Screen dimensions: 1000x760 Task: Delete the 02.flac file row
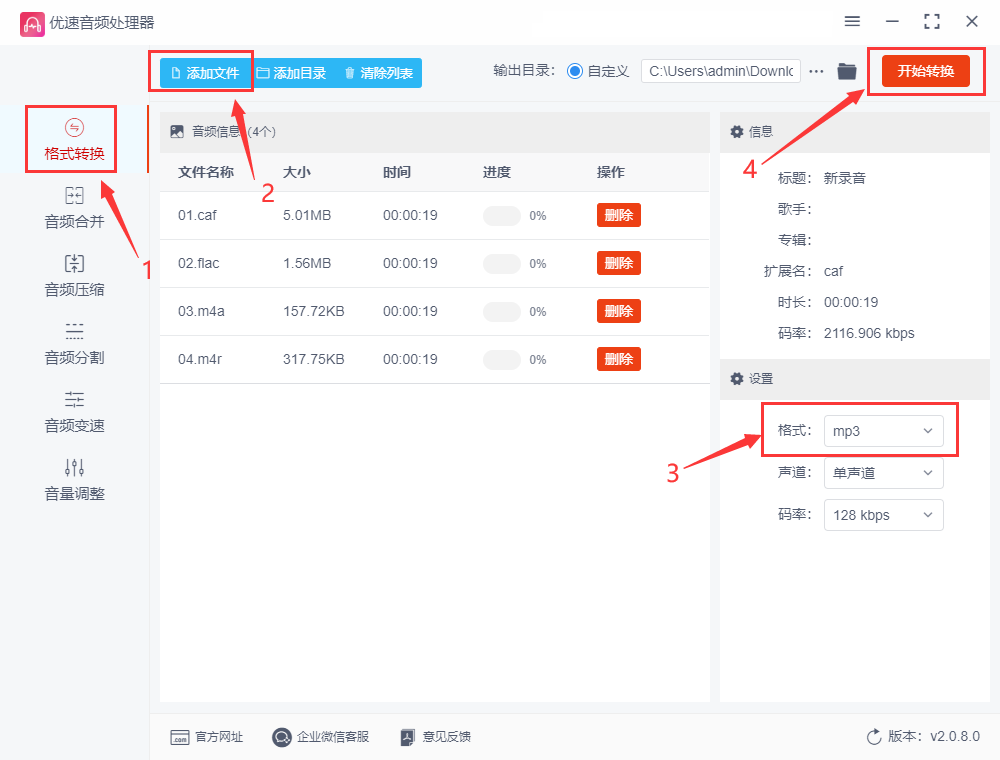pos(619,263)
